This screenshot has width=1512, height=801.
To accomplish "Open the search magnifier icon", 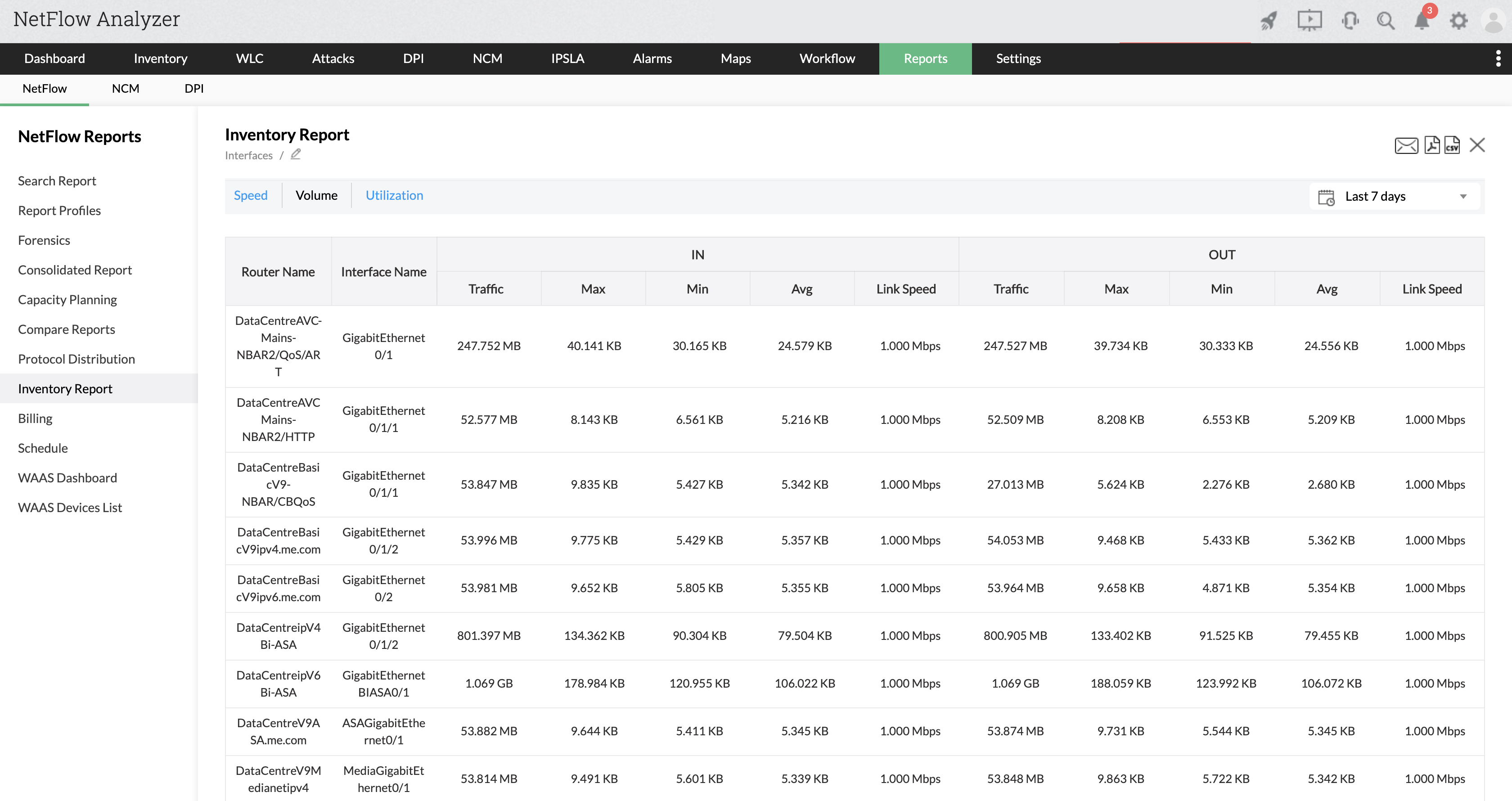I will coord(1386,21).
